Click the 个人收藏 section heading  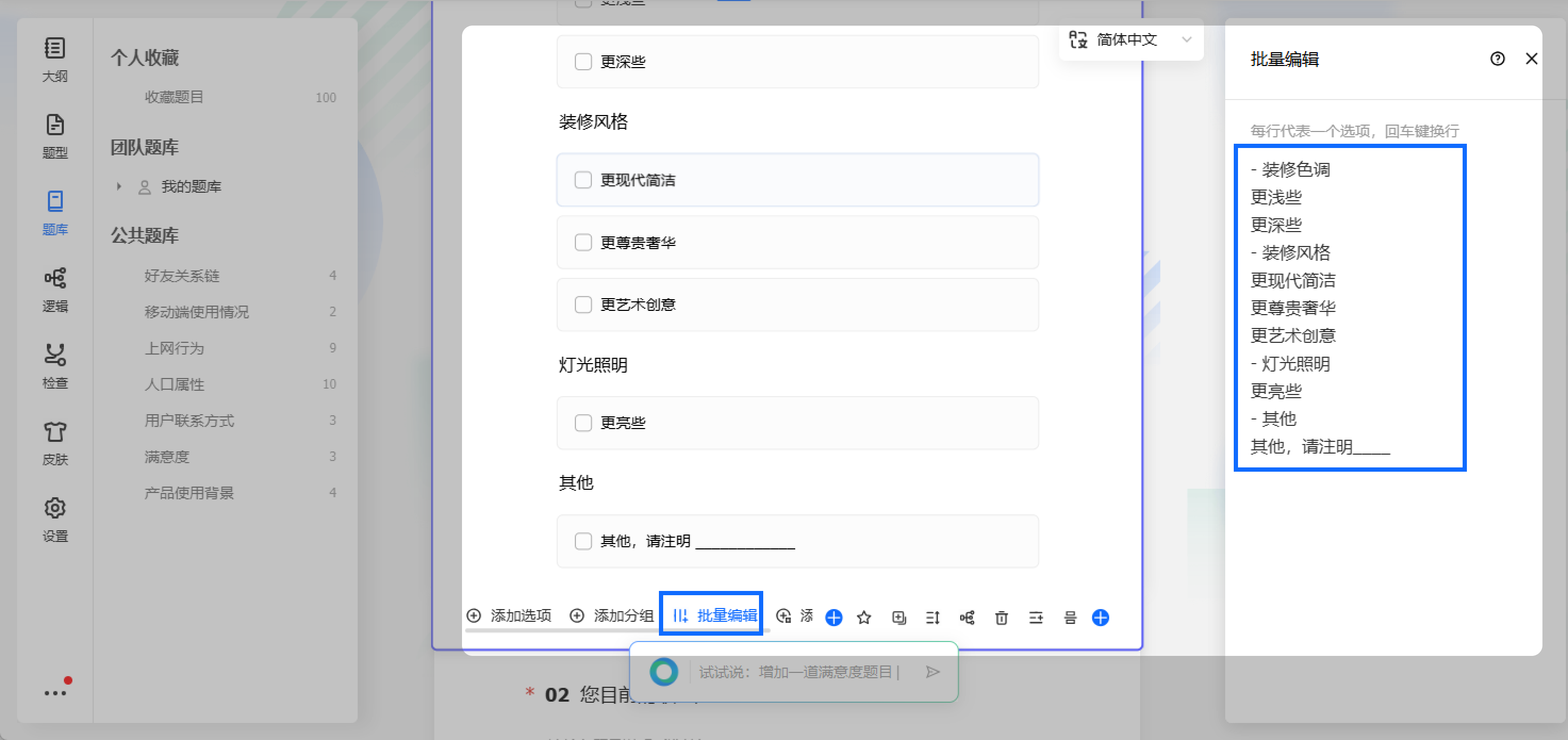(x=145, y=58)
